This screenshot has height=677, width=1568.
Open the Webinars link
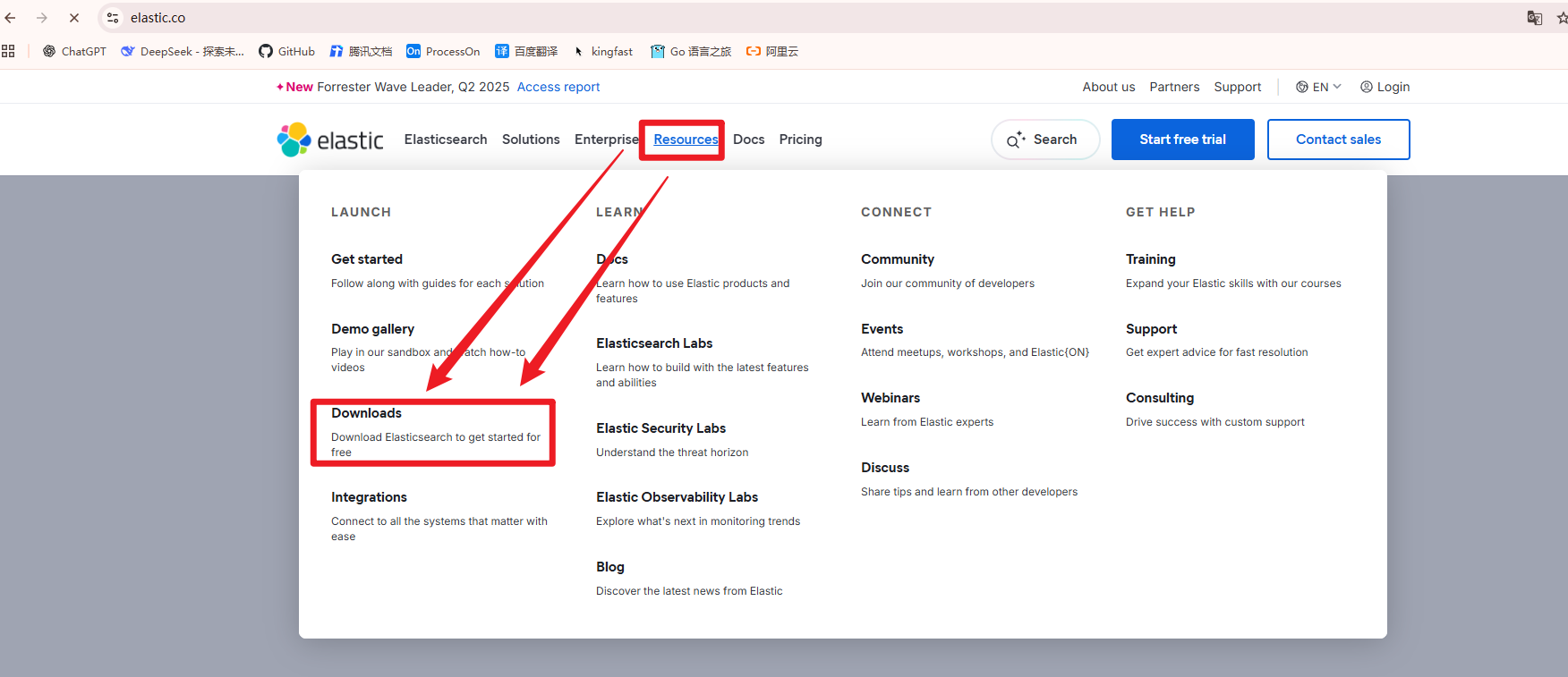[x=891, y=398]
